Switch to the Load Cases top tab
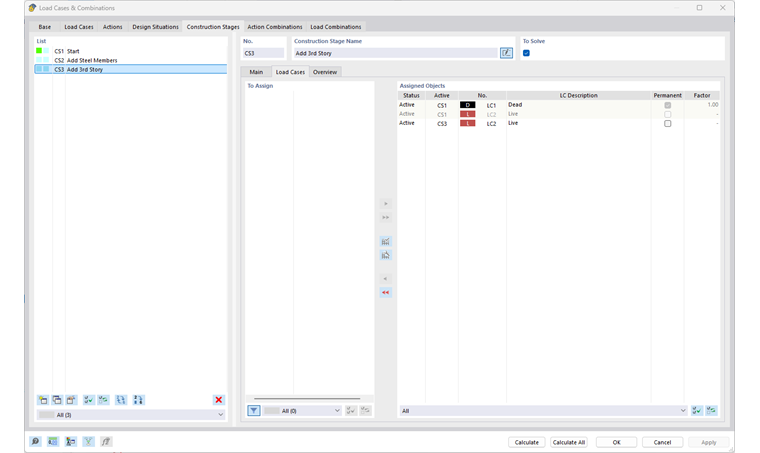The image size is (760, 453). click(79, 27)
